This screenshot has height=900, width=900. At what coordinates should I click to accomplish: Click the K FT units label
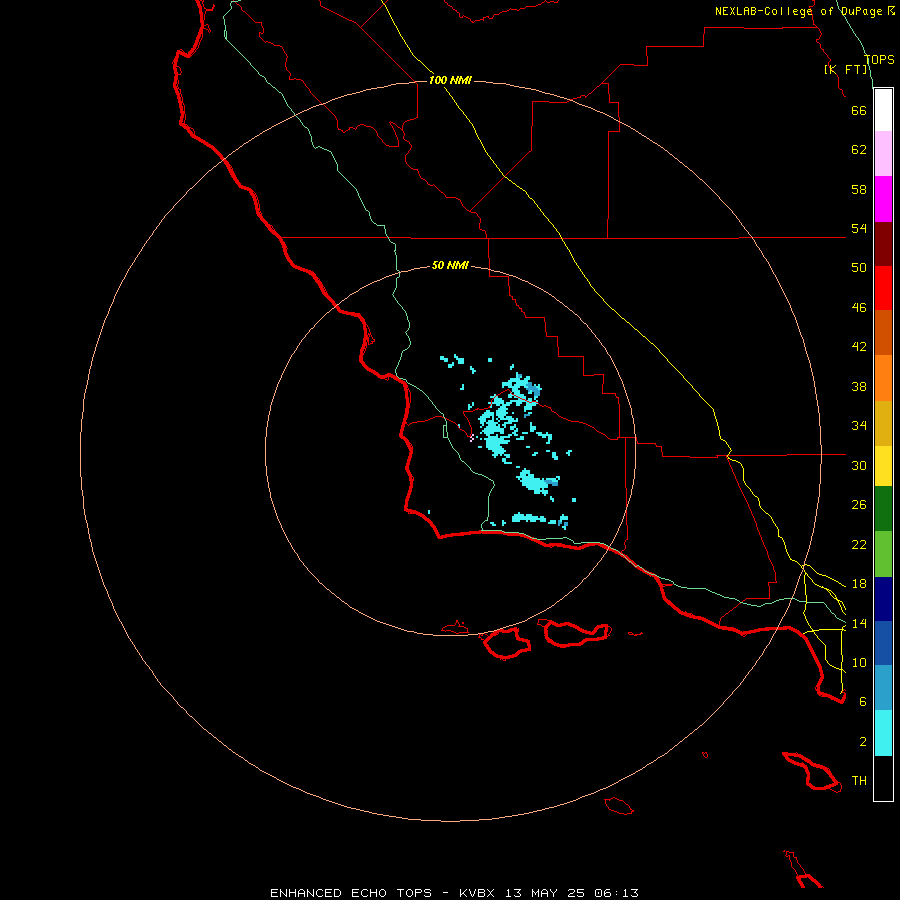click(x=846, y=69)
